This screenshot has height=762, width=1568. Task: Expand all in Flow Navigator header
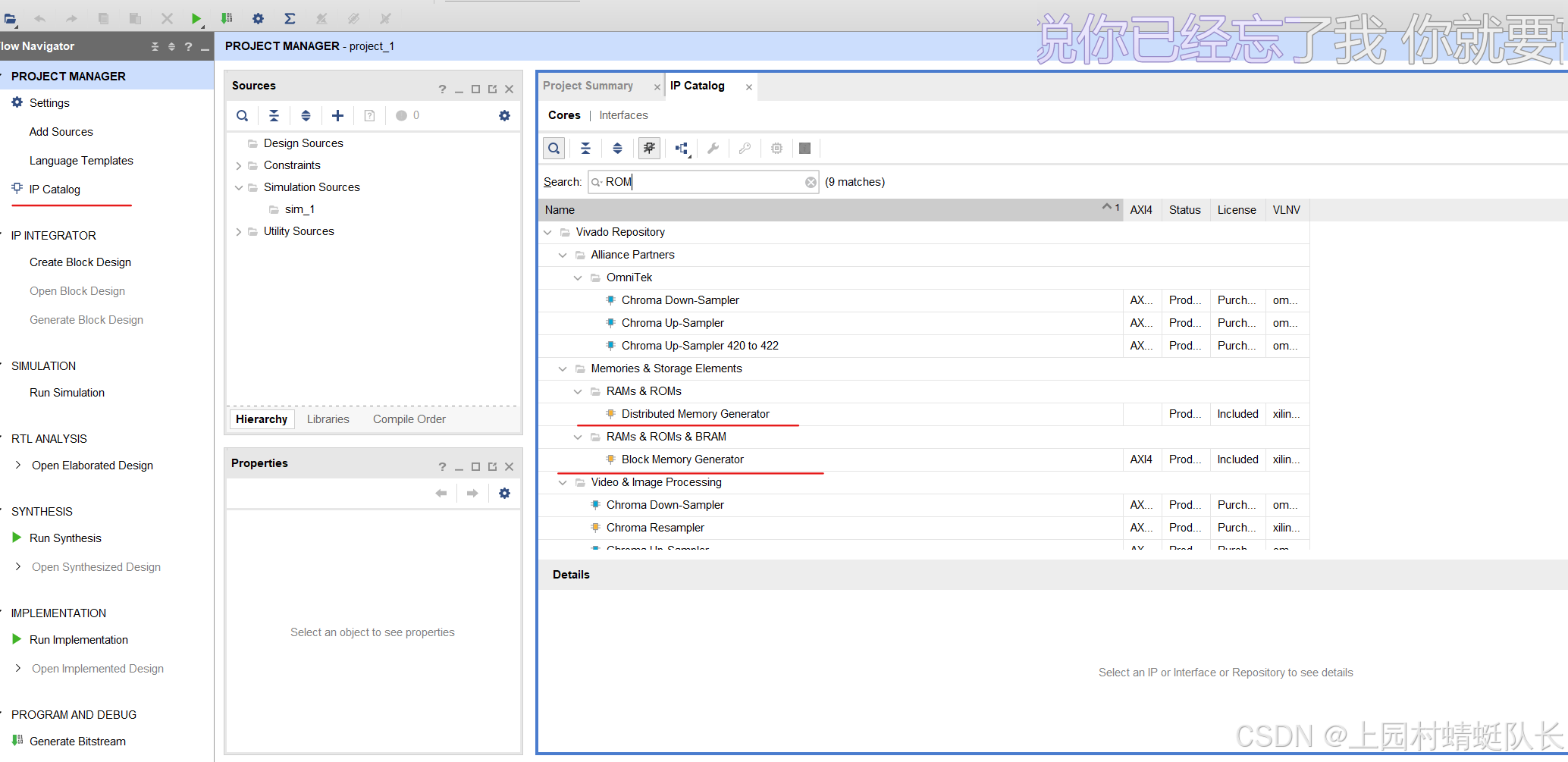171,46
